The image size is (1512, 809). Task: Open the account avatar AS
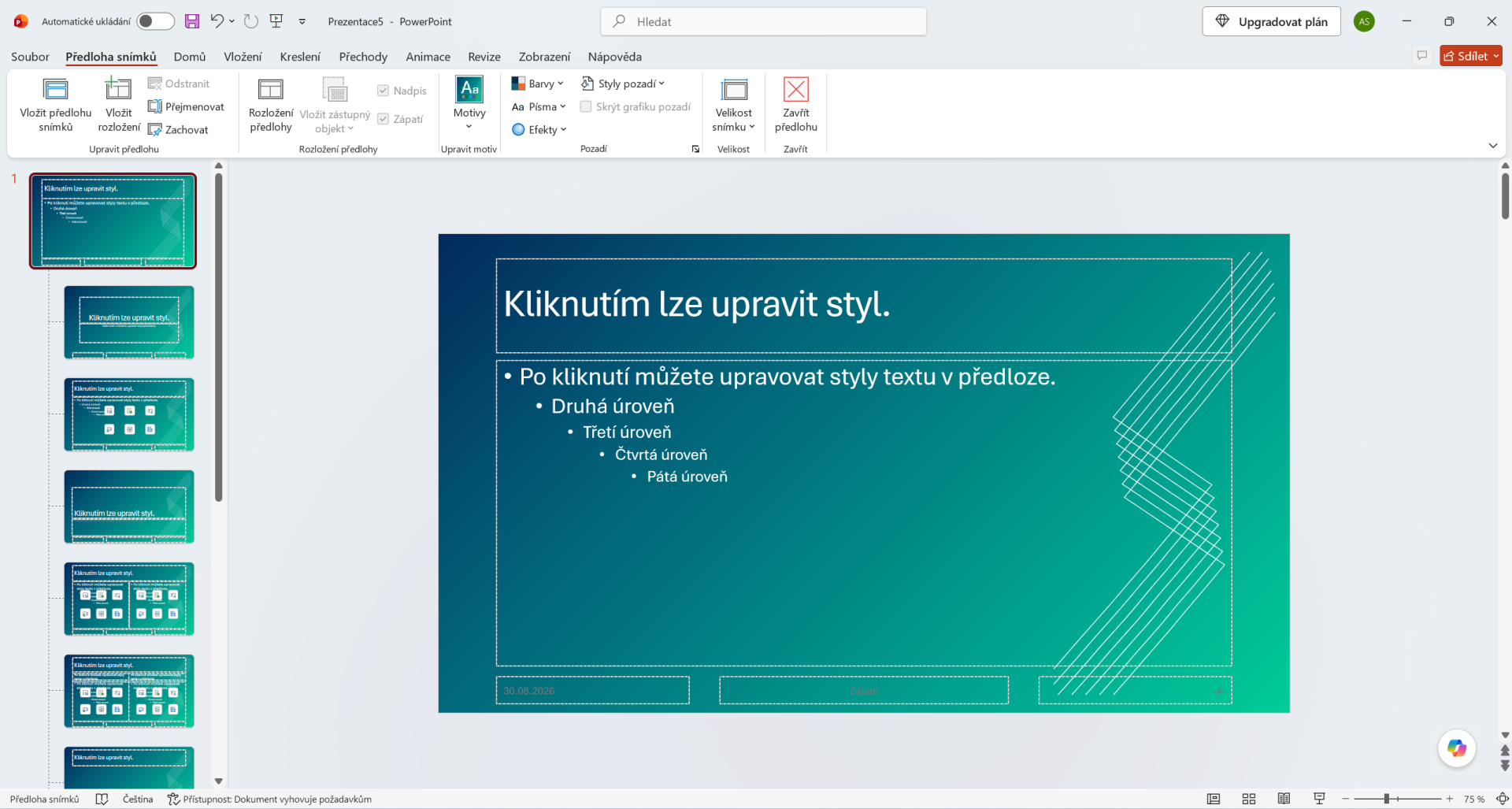pyautogui.click(x=1365, y=21)
